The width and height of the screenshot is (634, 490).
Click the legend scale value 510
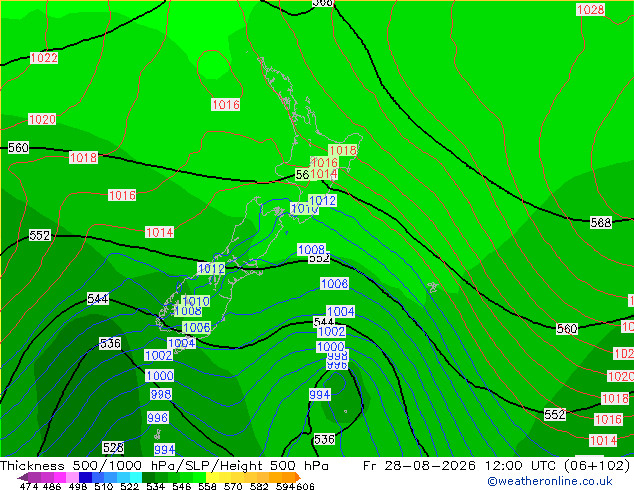click(x=104, y=486)
